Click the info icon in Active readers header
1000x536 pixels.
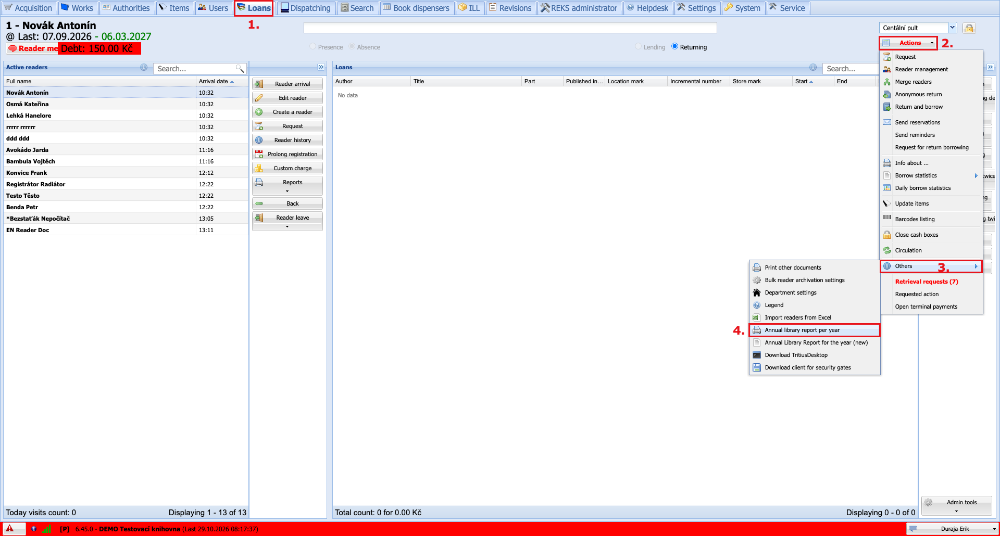pos(143,68)
